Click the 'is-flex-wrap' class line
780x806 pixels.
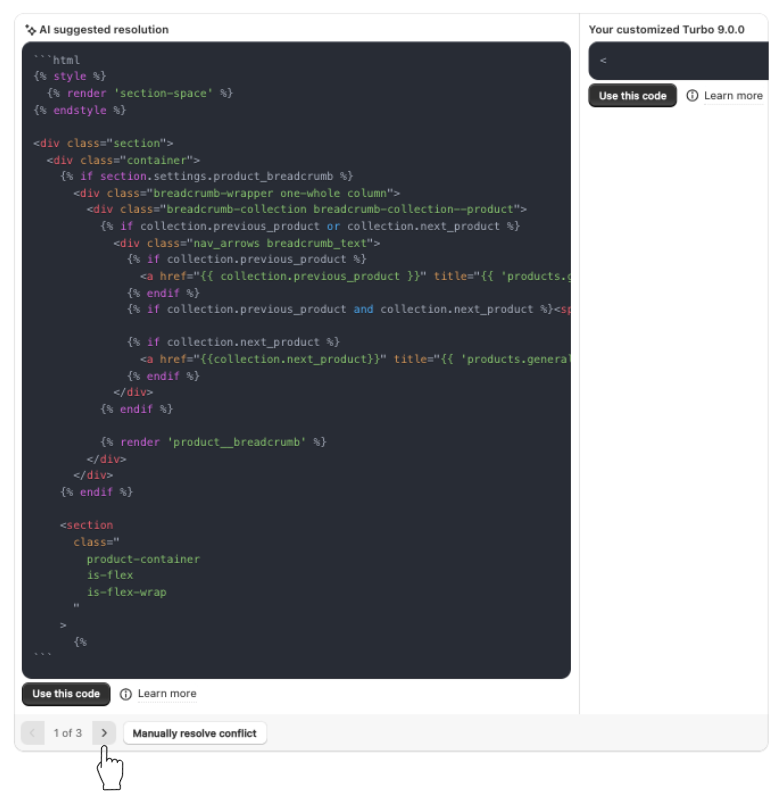(126, 592)
